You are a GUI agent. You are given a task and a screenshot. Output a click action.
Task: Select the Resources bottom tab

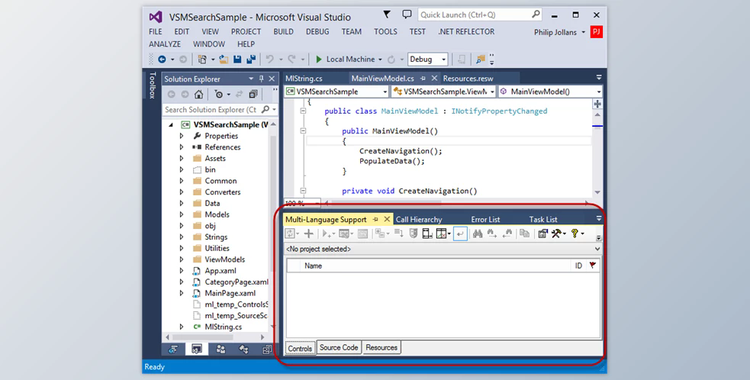tap(381, 347)
